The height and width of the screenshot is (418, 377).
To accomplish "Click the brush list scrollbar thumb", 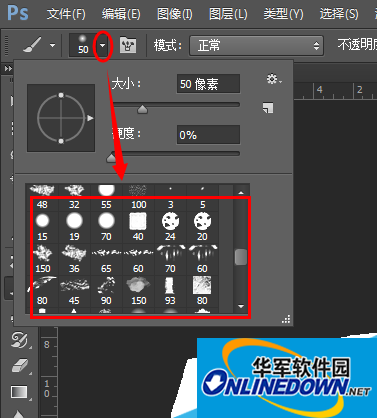I will pos(241,257).
